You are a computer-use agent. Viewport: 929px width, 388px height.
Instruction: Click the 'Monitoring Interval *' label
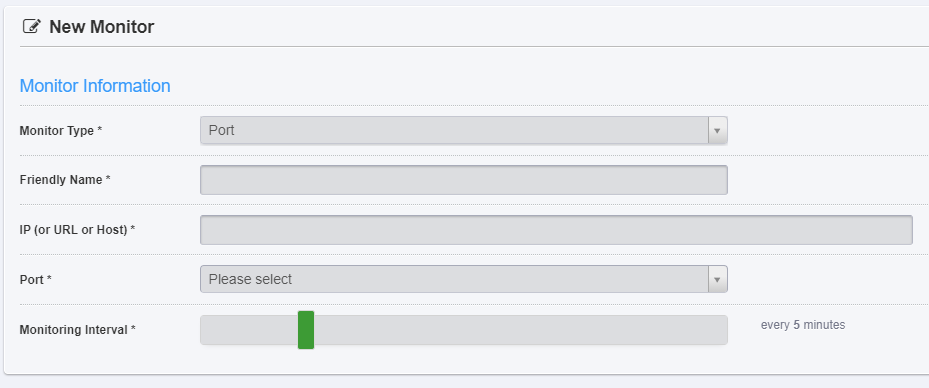(x=78, y=329)
